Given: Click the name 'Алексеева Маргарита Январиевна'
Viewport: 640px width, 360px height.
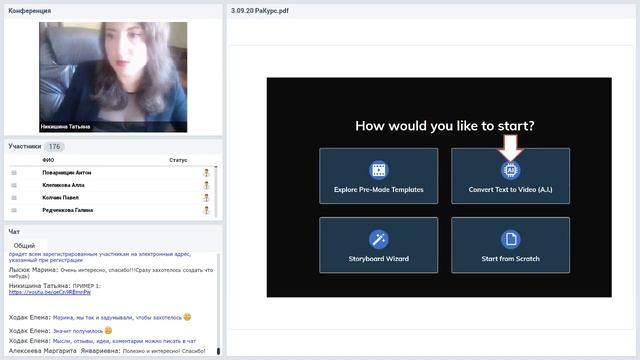Looking at the screenshot, I should [x=64, y=351].
